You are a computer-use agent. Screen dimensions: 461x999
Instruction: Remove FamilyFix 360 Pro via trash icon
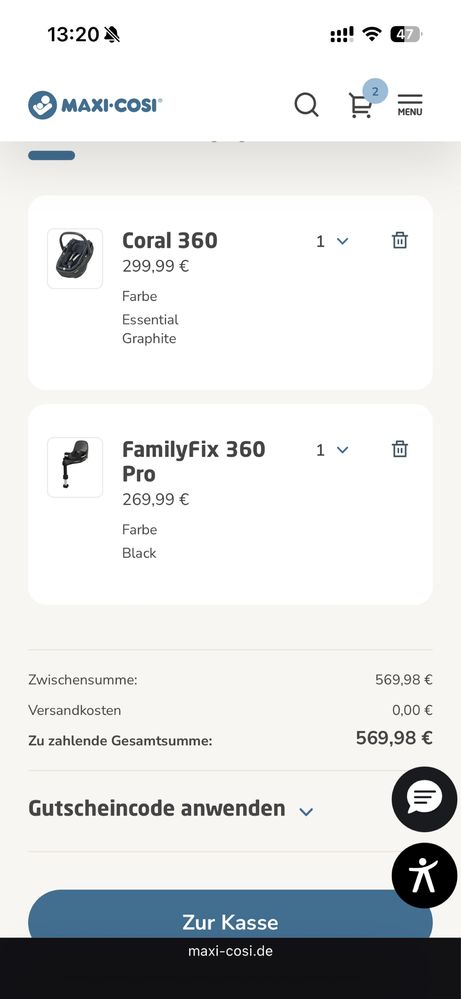coord(400,449)
